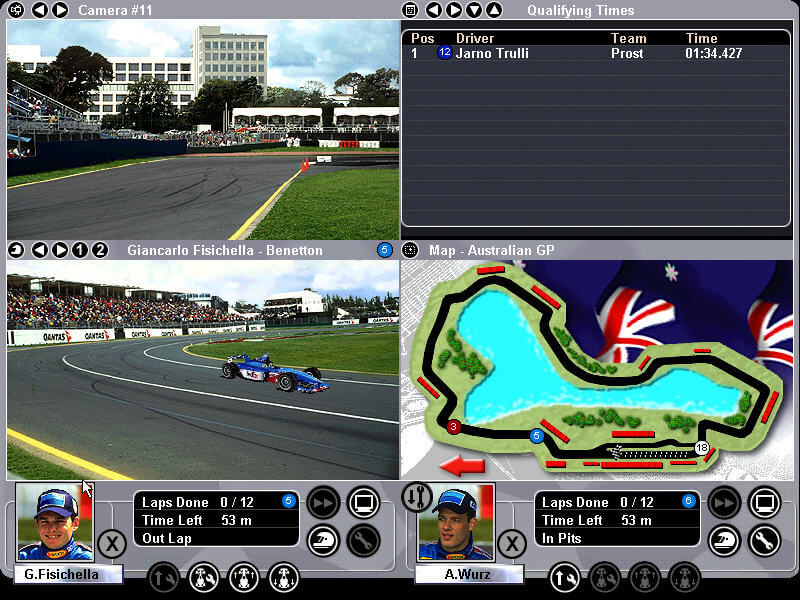Click Wurz's pit in/out wrench icon
The height and width of the screenshot is (600, 800).
[x=564, y=577]
